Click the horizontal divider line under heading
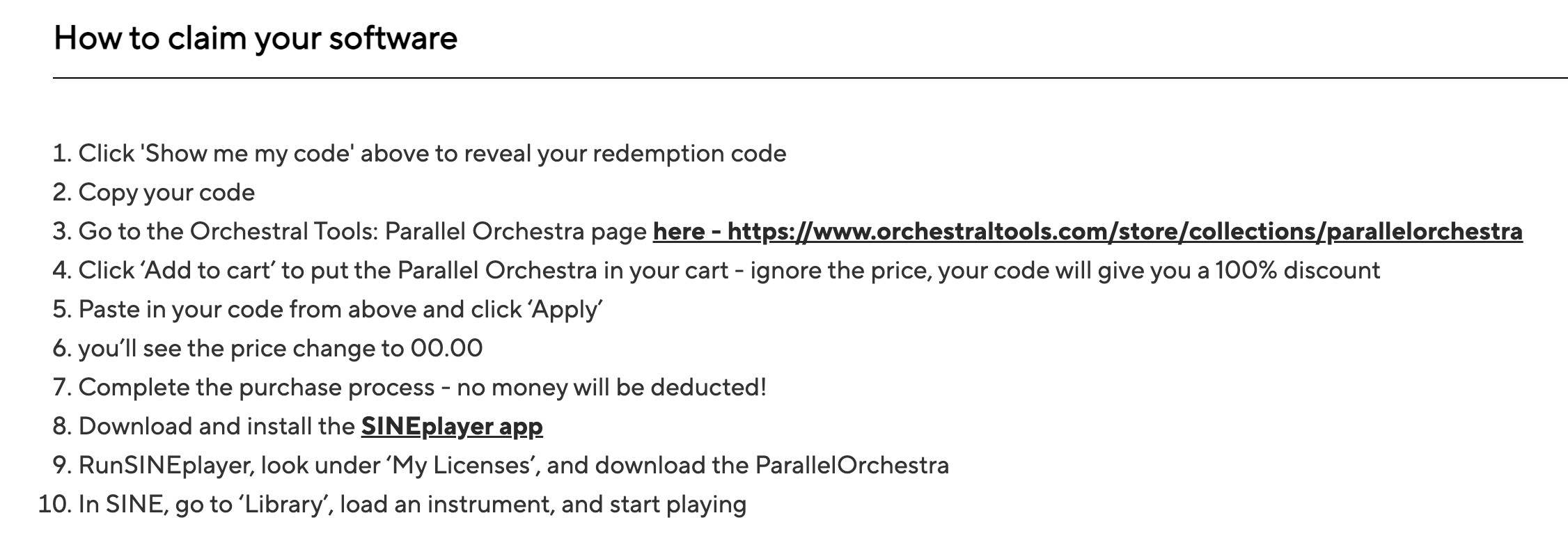1568x543 pixels. [x=810, y=78]
